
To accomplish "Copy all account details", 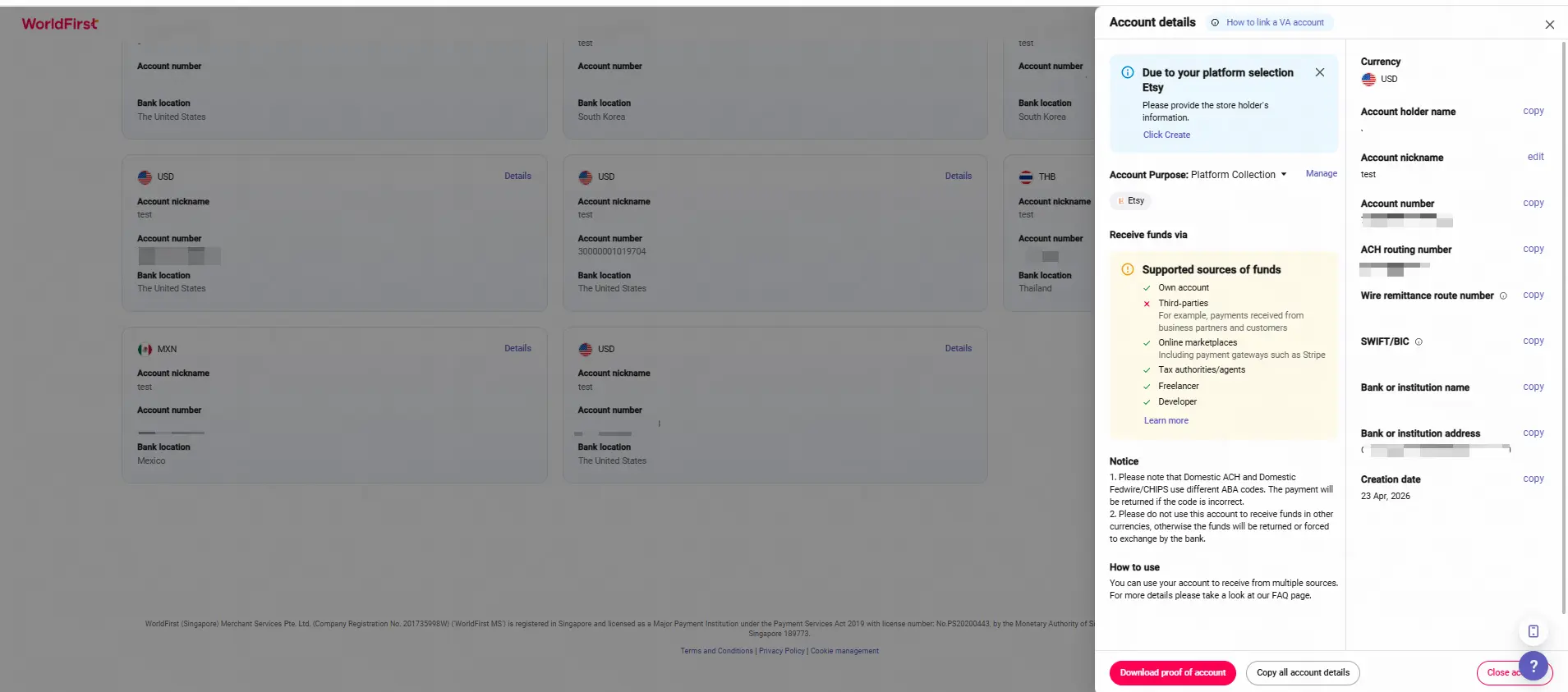I will point(1303,672).
